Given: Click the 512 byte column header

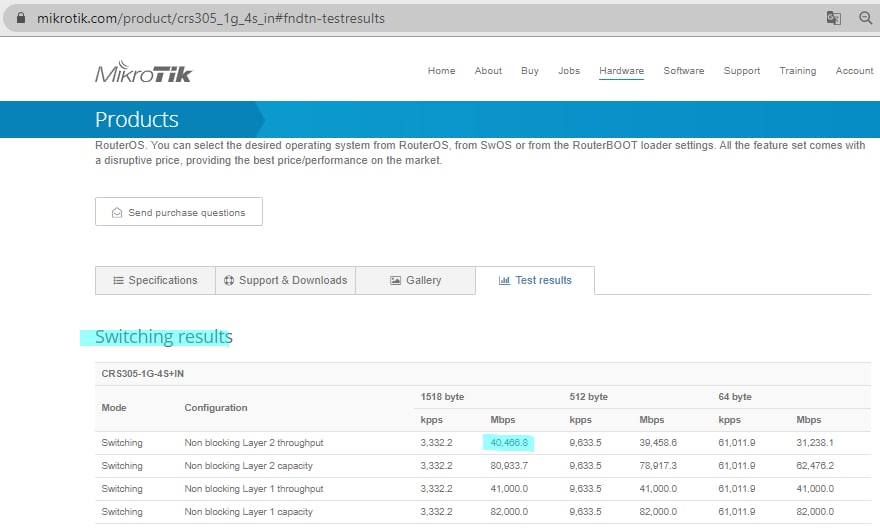Looking at the screenshot, I should pyautogui.click(x=589, y=396).
